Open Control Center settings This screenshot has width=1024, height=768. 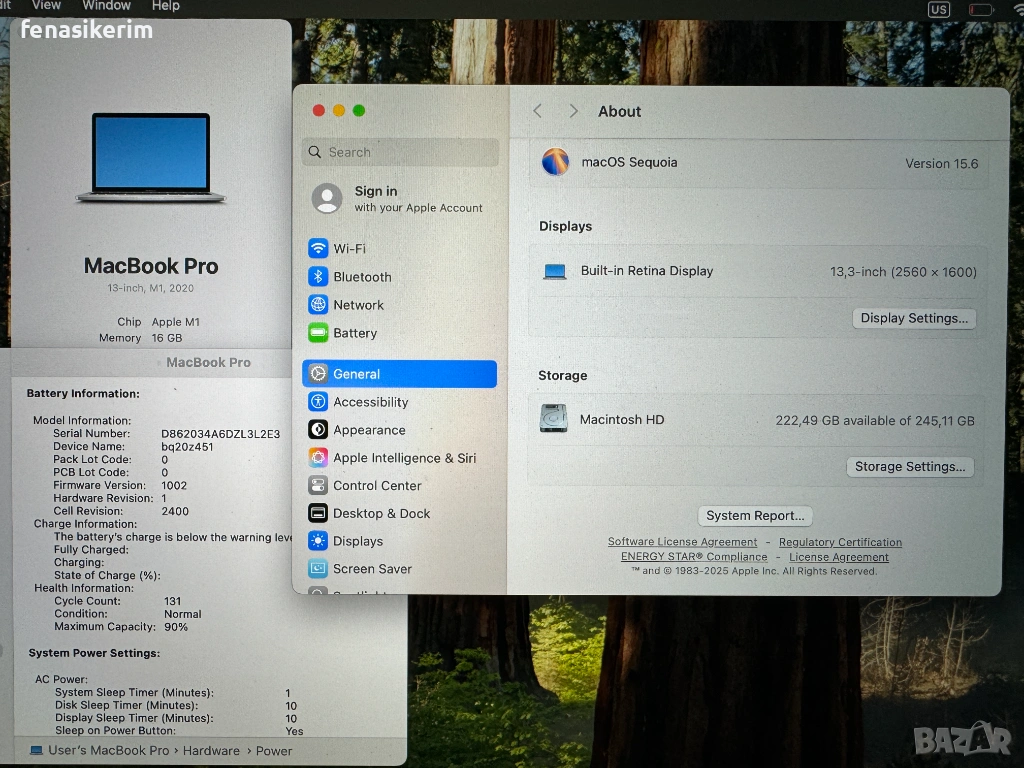[x=377, y=486]
